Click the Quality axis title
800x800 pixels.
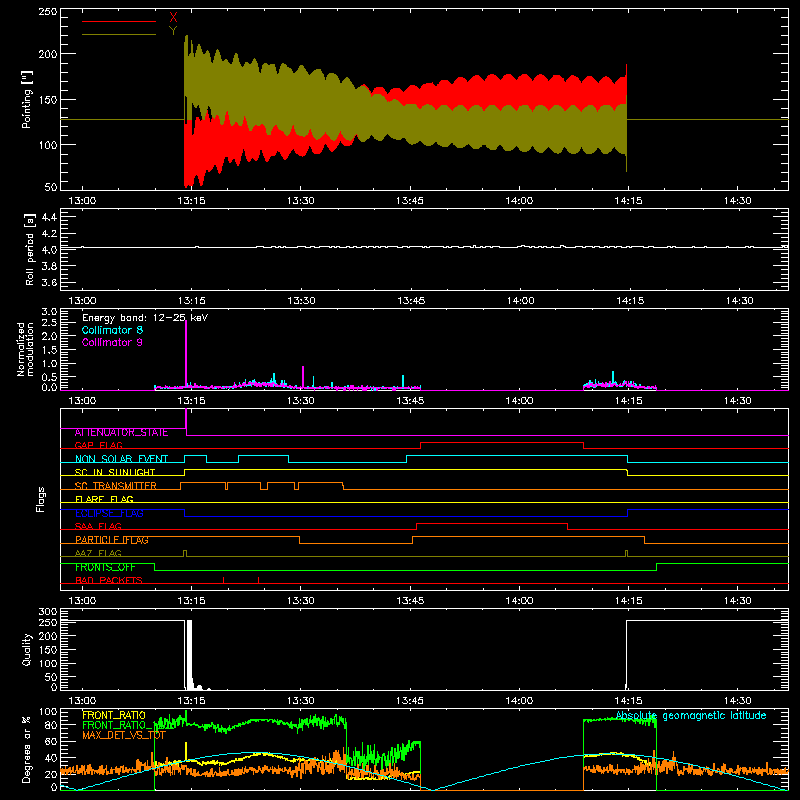(x=27, y=649)
